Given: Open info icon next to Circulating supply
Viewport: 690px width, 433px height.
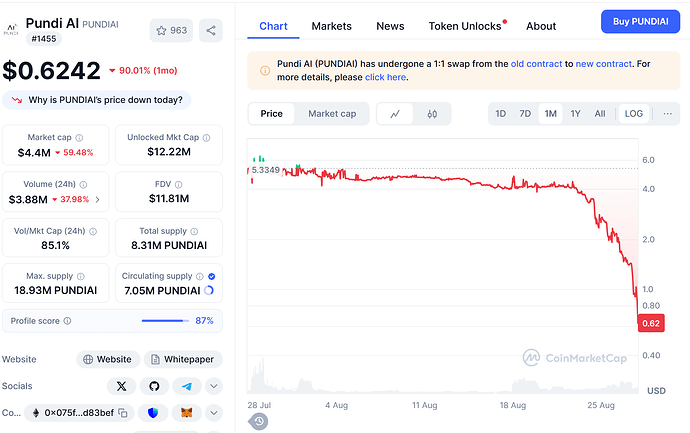Looking at the screenshot, I should coord(199,276).
